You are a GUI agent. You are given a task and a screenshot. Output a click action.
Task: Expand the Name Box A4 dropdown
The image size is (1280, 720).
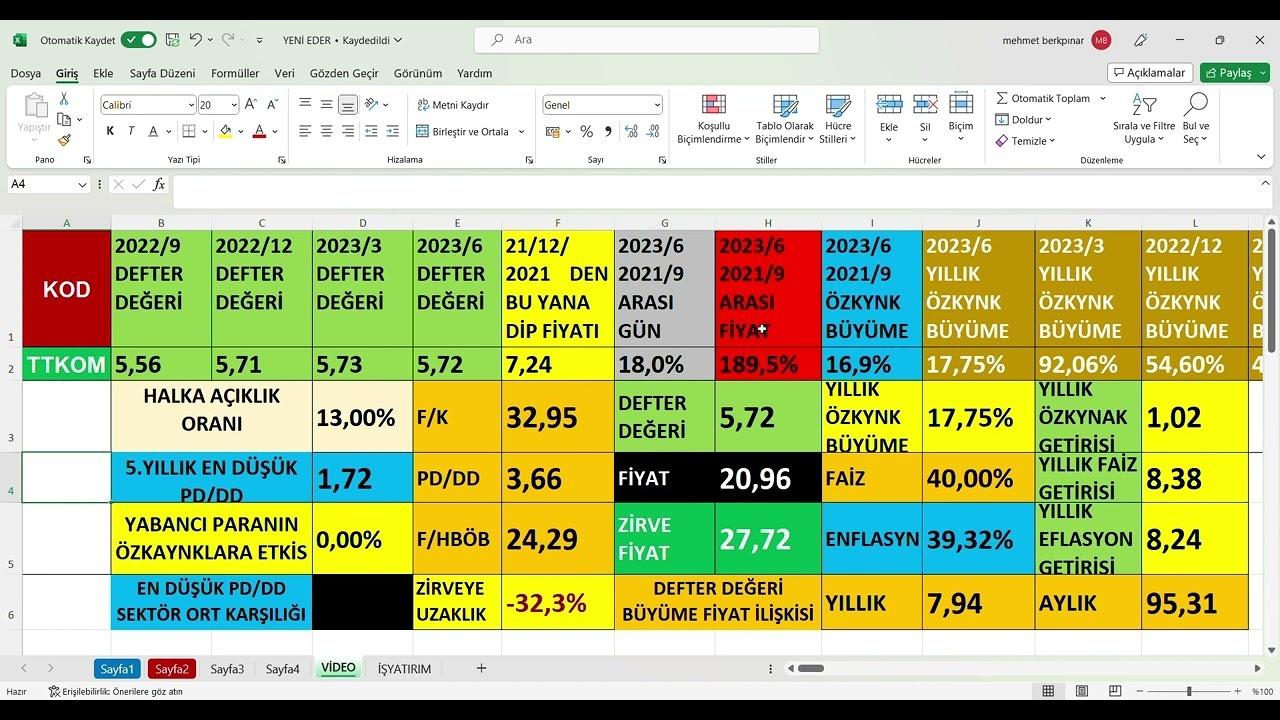point(83,184)
